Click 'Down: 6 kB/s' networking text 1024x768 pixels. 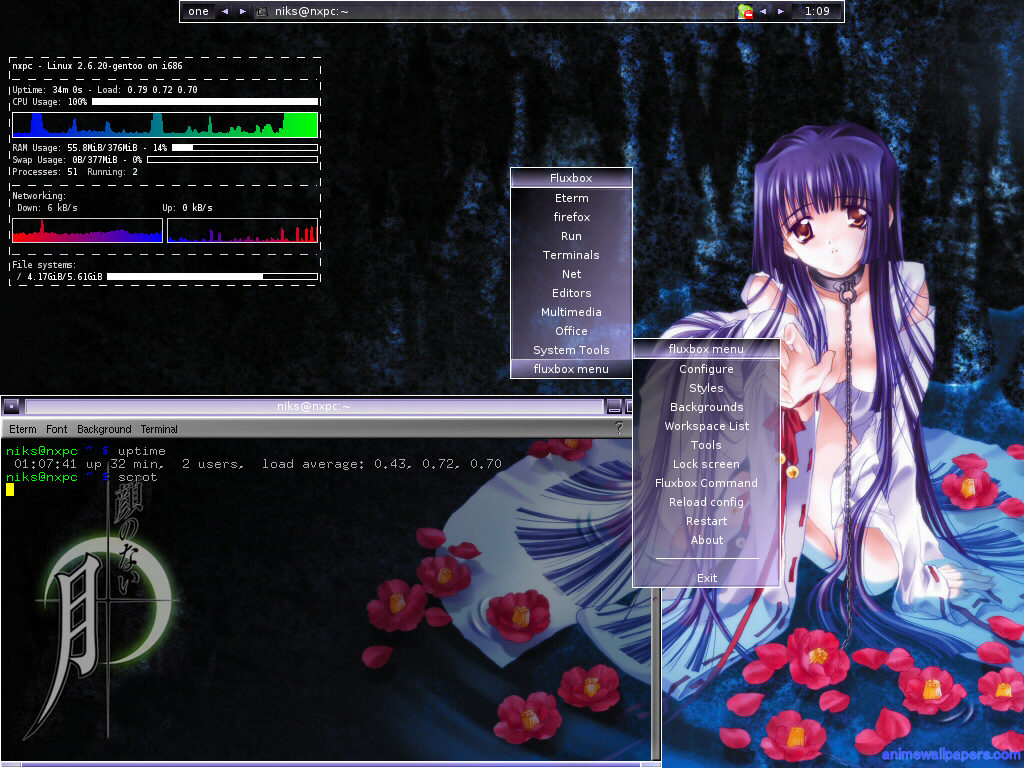tap(47, 208)
